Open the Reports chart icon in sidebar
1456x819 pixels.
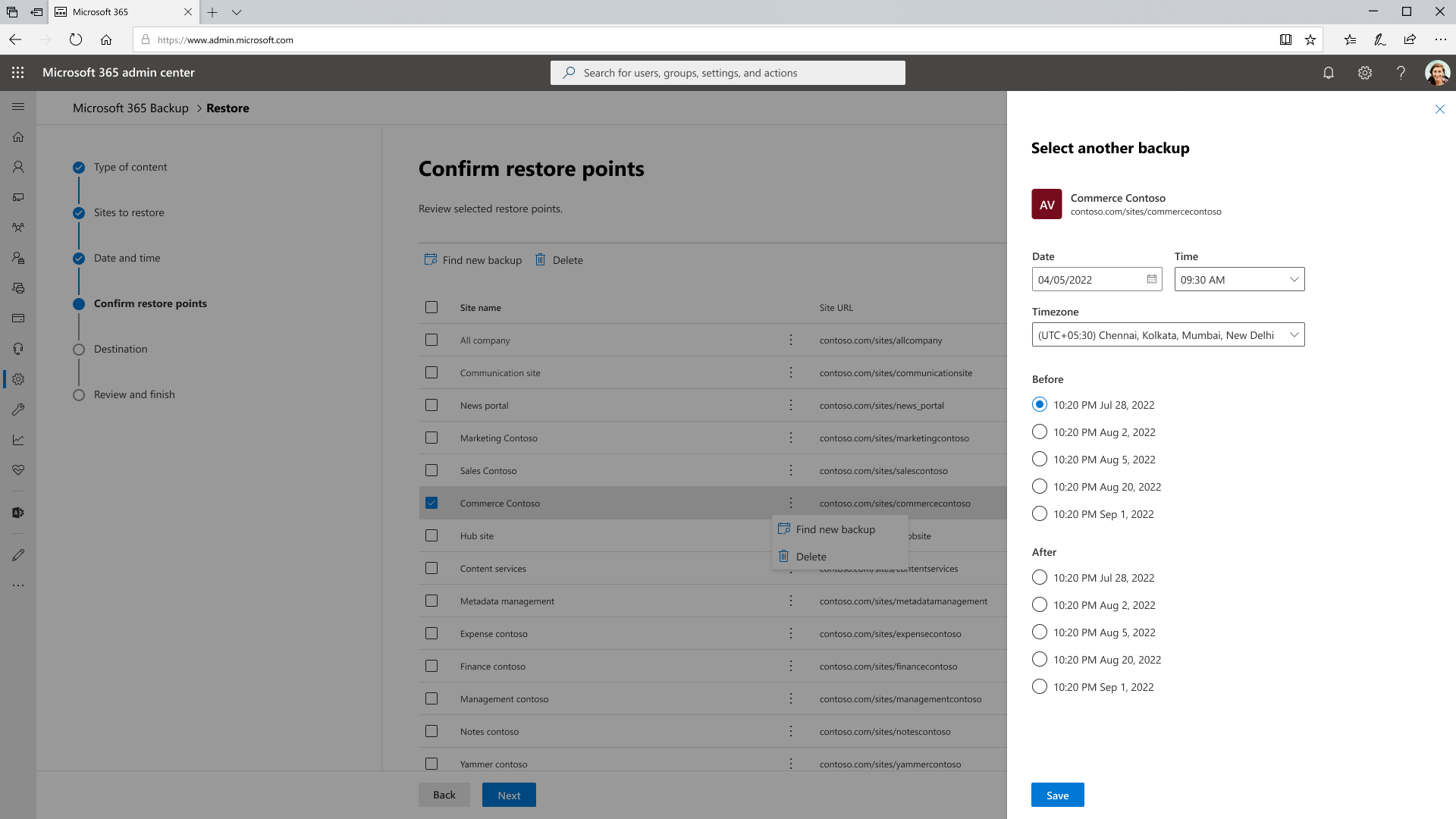pos(18,440)
